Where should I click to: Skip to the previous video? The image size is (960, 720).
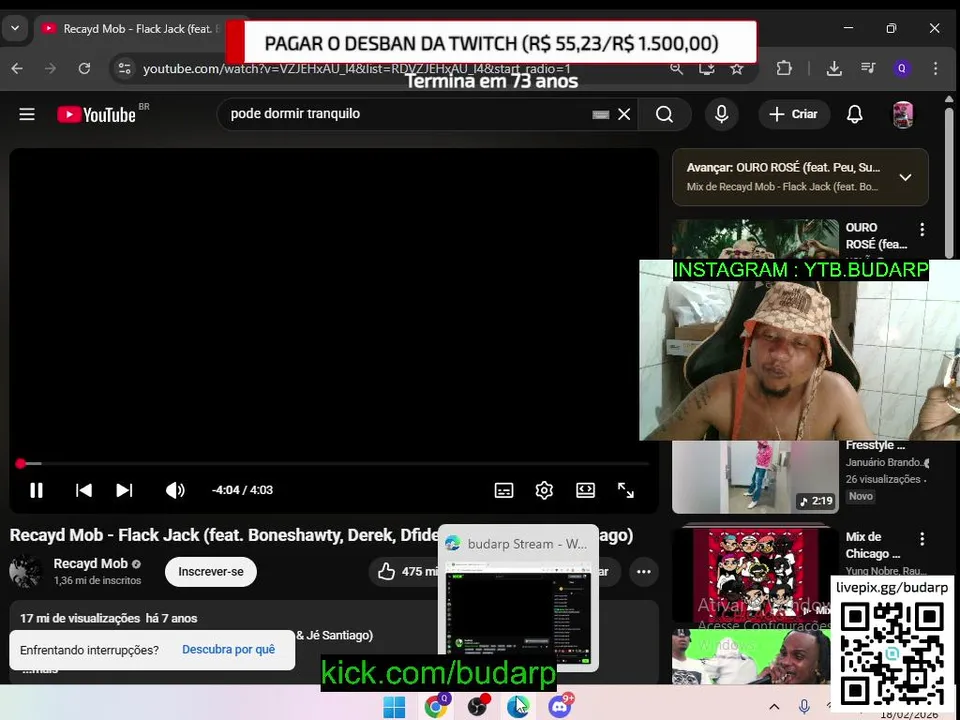click(83, 490)
